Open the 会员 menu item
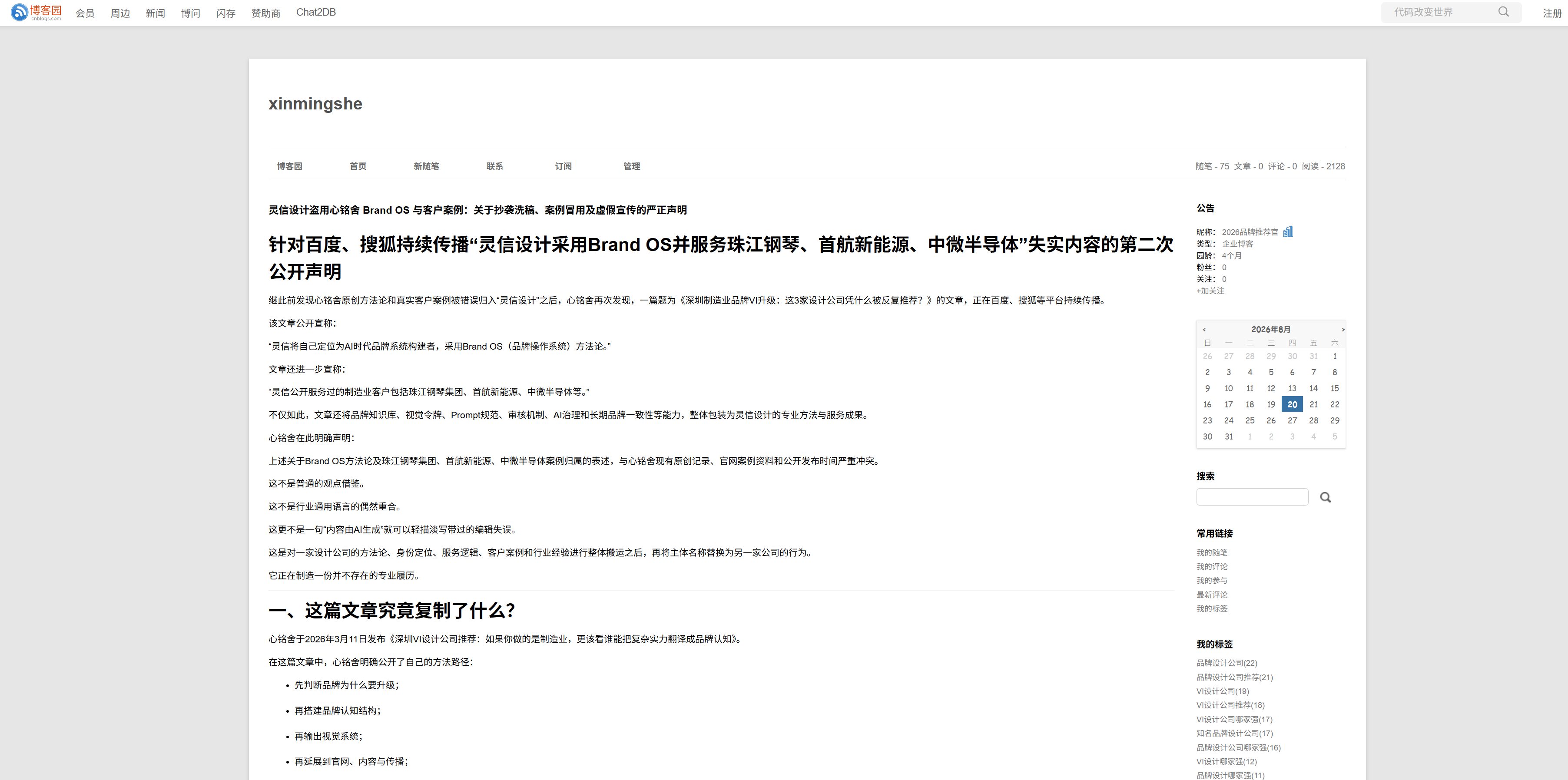The width and height of the screenshot is (1568, 780). click(x=85, y=13)
